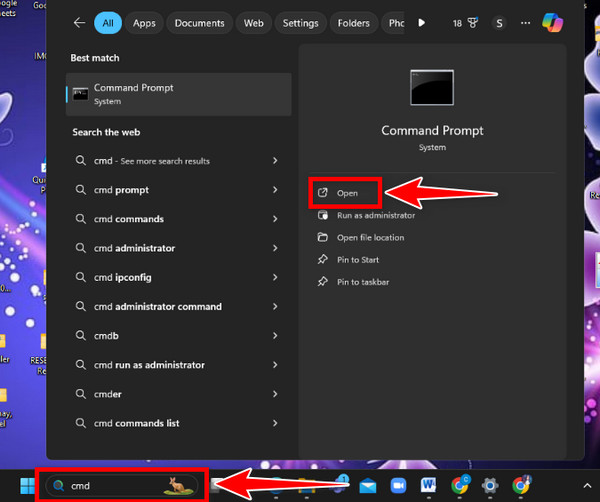The height and width of the screenshot is (502, 600).
Task: Open Microsoft Word from the taskbar
Action: [429, 486]
